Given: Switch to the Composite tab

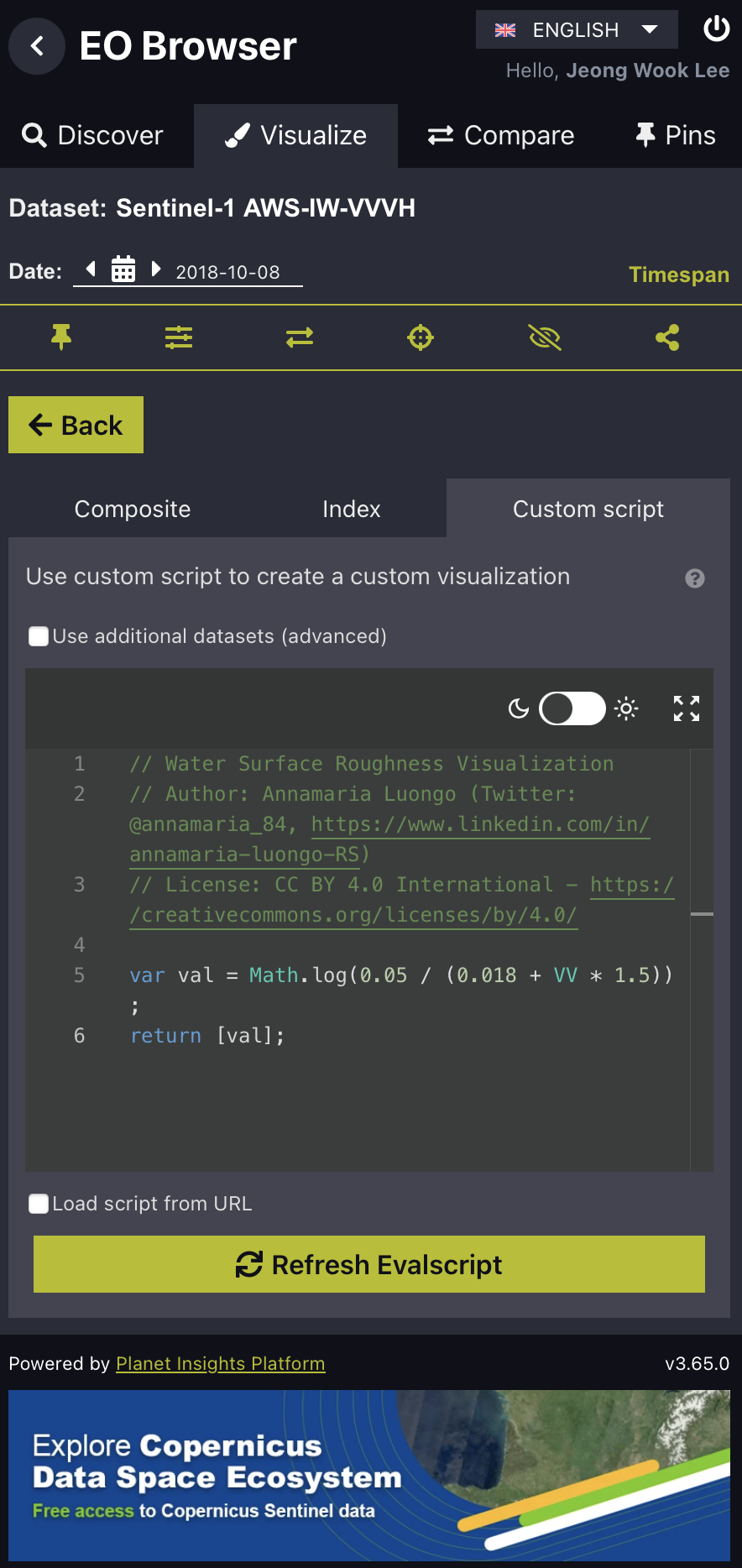Looking at the screenshot, I should [133, 509].
